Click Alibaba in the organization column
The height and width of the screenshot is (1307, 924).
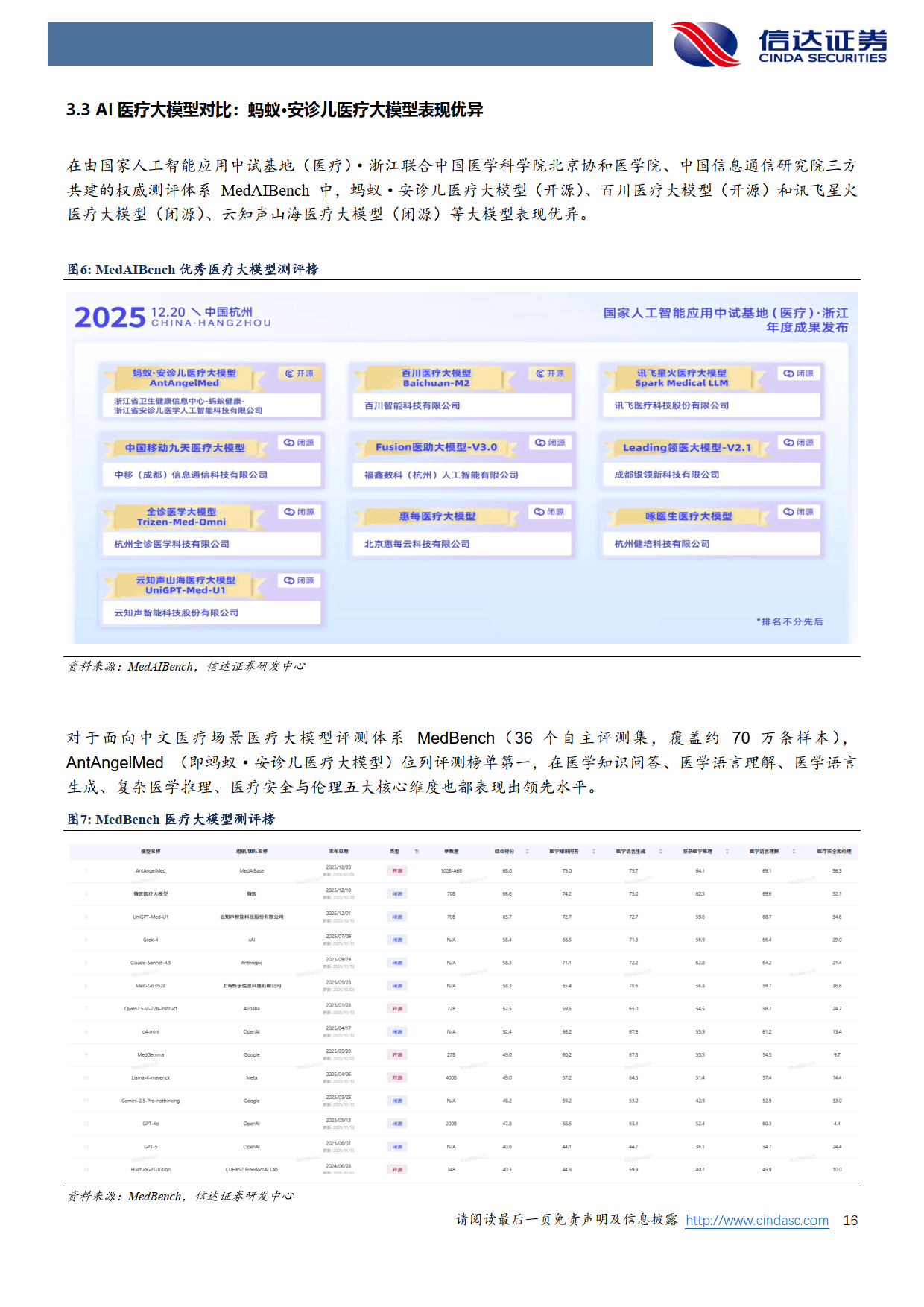click(252, 1009)
